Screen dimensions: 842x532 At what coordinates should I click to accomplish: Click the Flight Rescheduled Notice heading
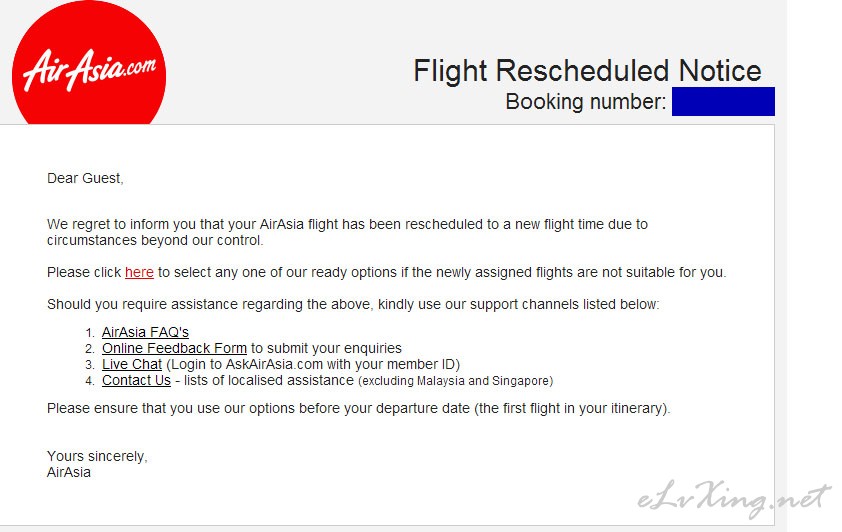587,71
